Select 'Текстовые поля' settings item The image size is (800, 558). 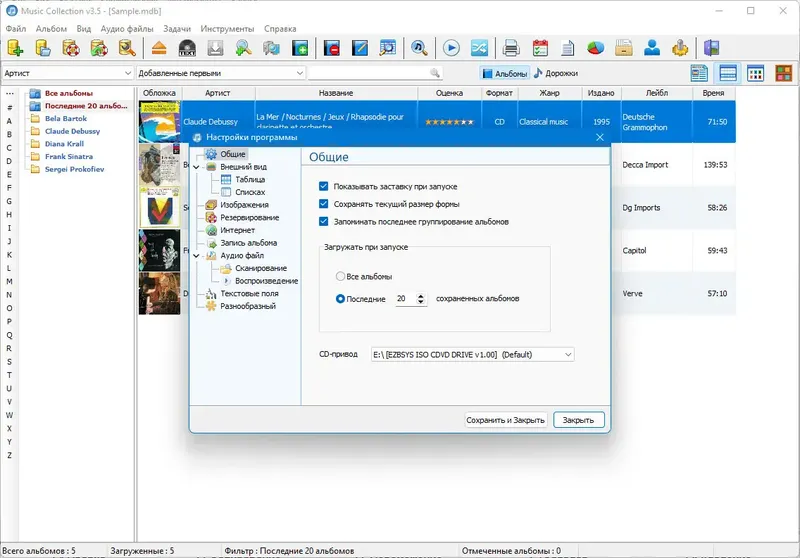(249, 293)
